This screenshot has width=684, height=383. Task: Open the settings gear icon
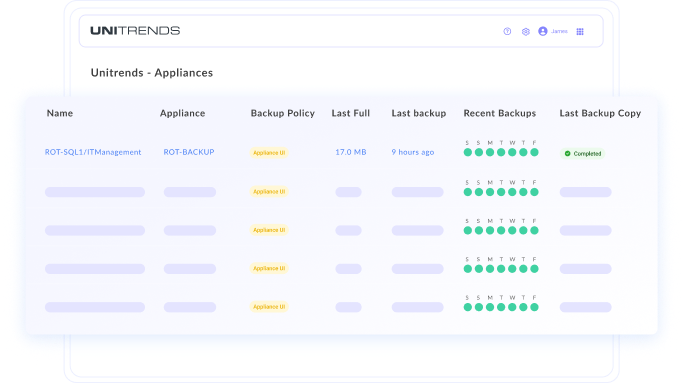[526, 31]
